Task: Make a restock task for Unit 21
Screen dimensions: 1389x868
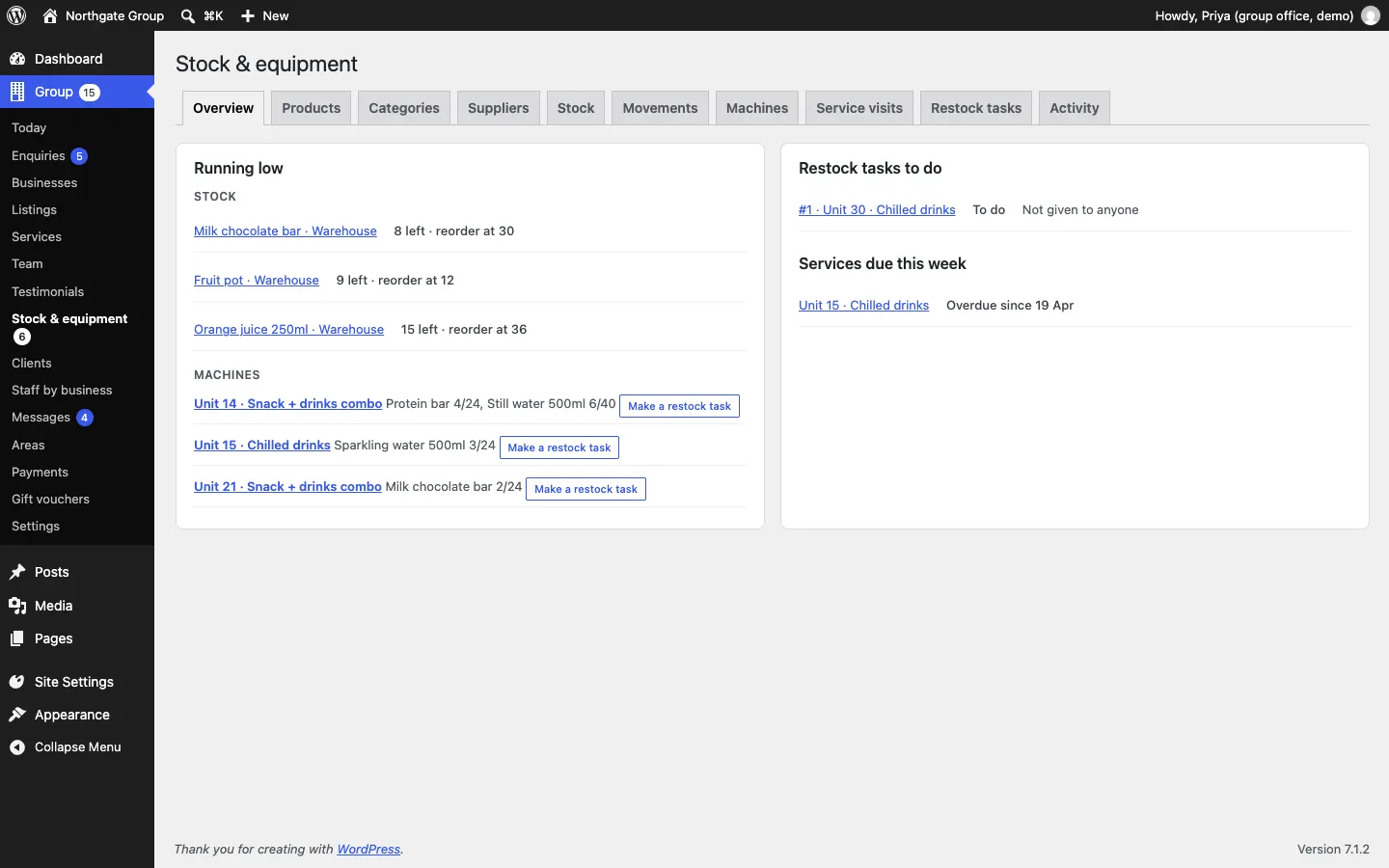Action: tap(586, 489)
